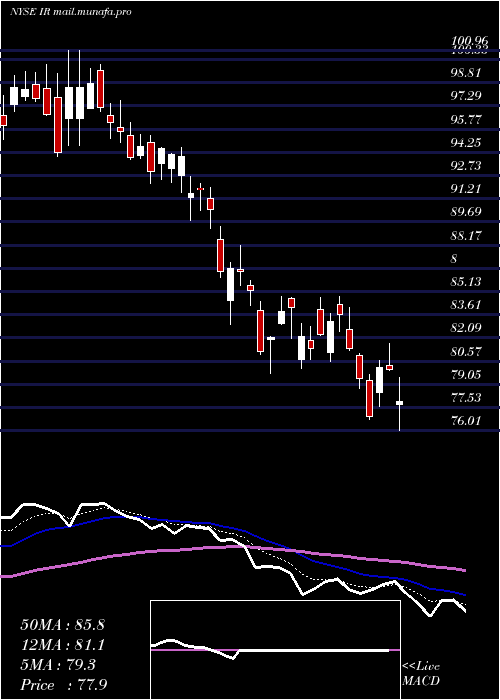Select the 88.17 price axis label
The width and height of the screenshot is (500, 700).
tap(466, 235)
